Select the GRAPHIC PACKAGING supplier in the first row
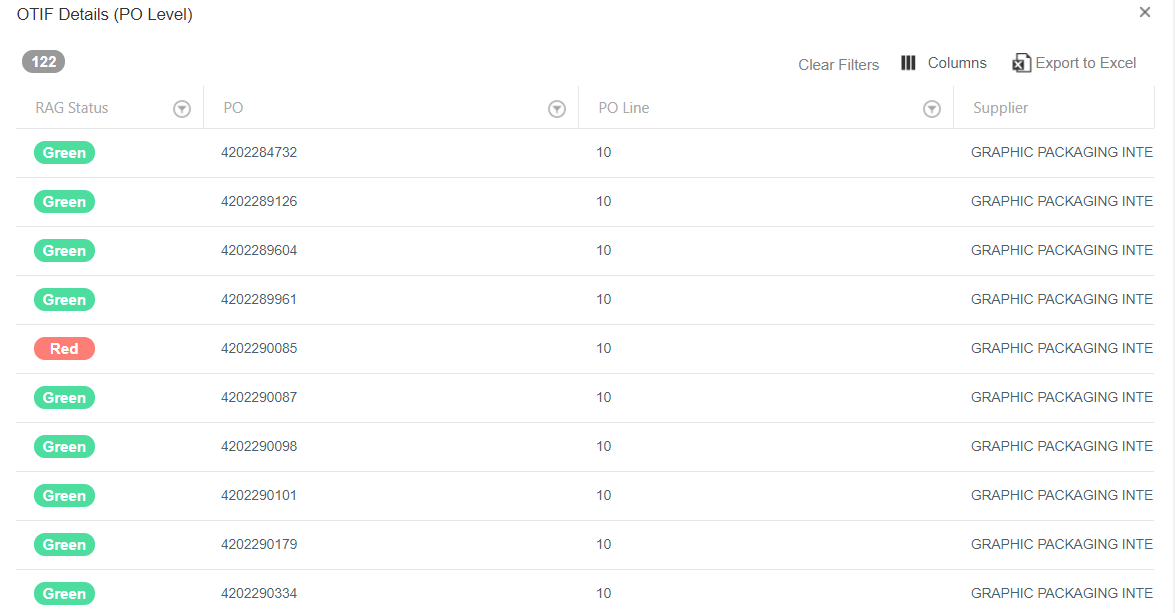This screenshot has height=613, width=1175. pyautogui.click(x=1060, y=152)
